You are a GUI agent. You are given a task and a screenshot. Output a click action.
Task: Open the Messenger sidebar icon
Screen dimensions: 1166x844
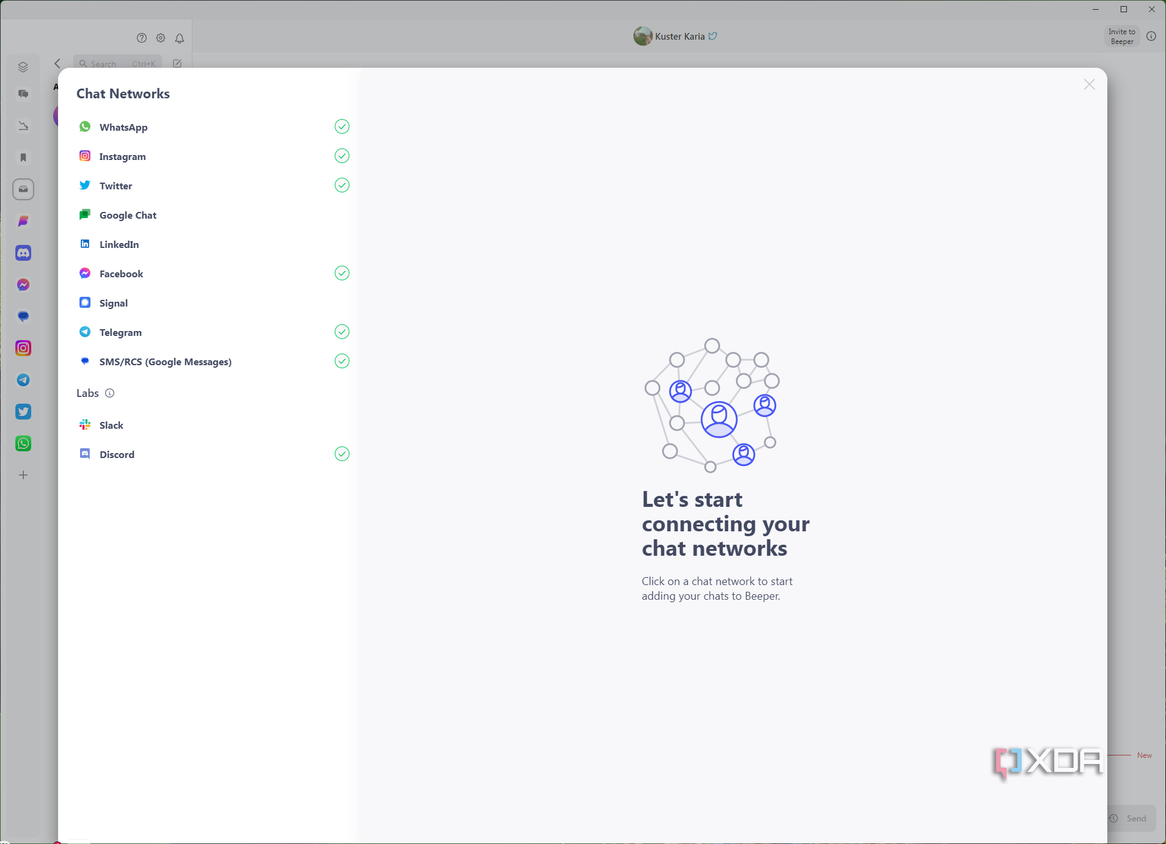[x=23, y=285]
